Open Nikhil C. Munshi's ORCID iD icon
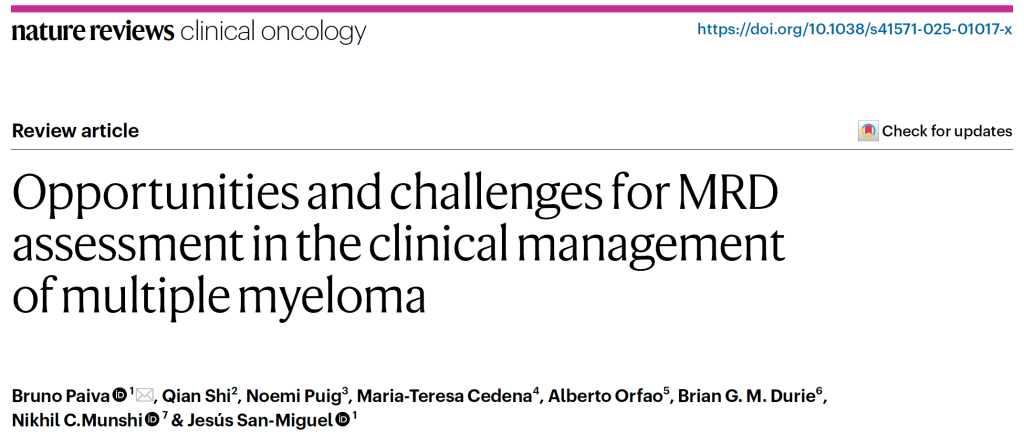 [152, 419]
